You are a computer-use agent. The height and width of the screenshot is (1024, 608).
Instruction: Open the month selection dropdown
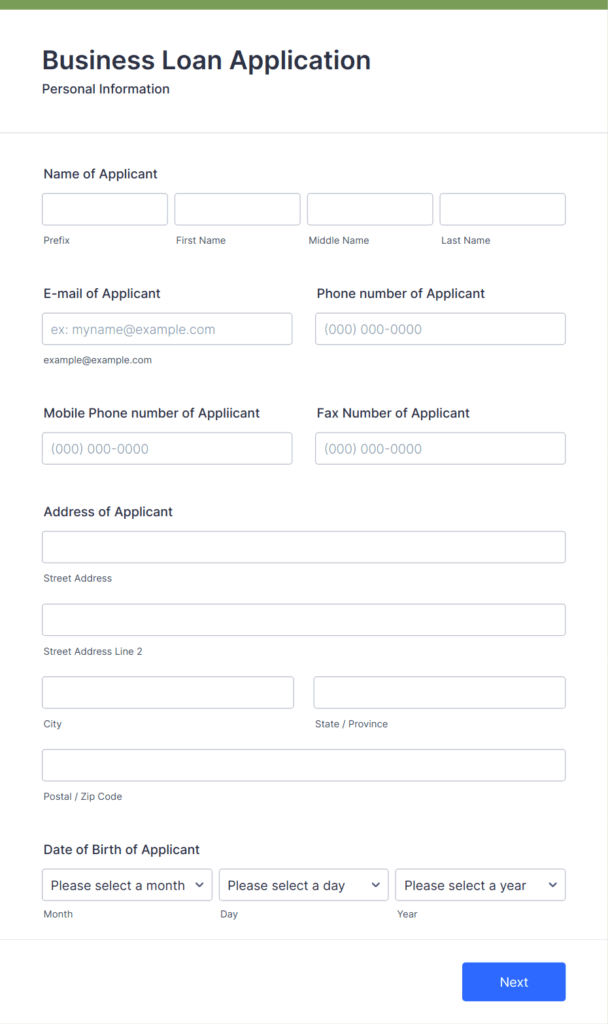click(x=126, y=885)
